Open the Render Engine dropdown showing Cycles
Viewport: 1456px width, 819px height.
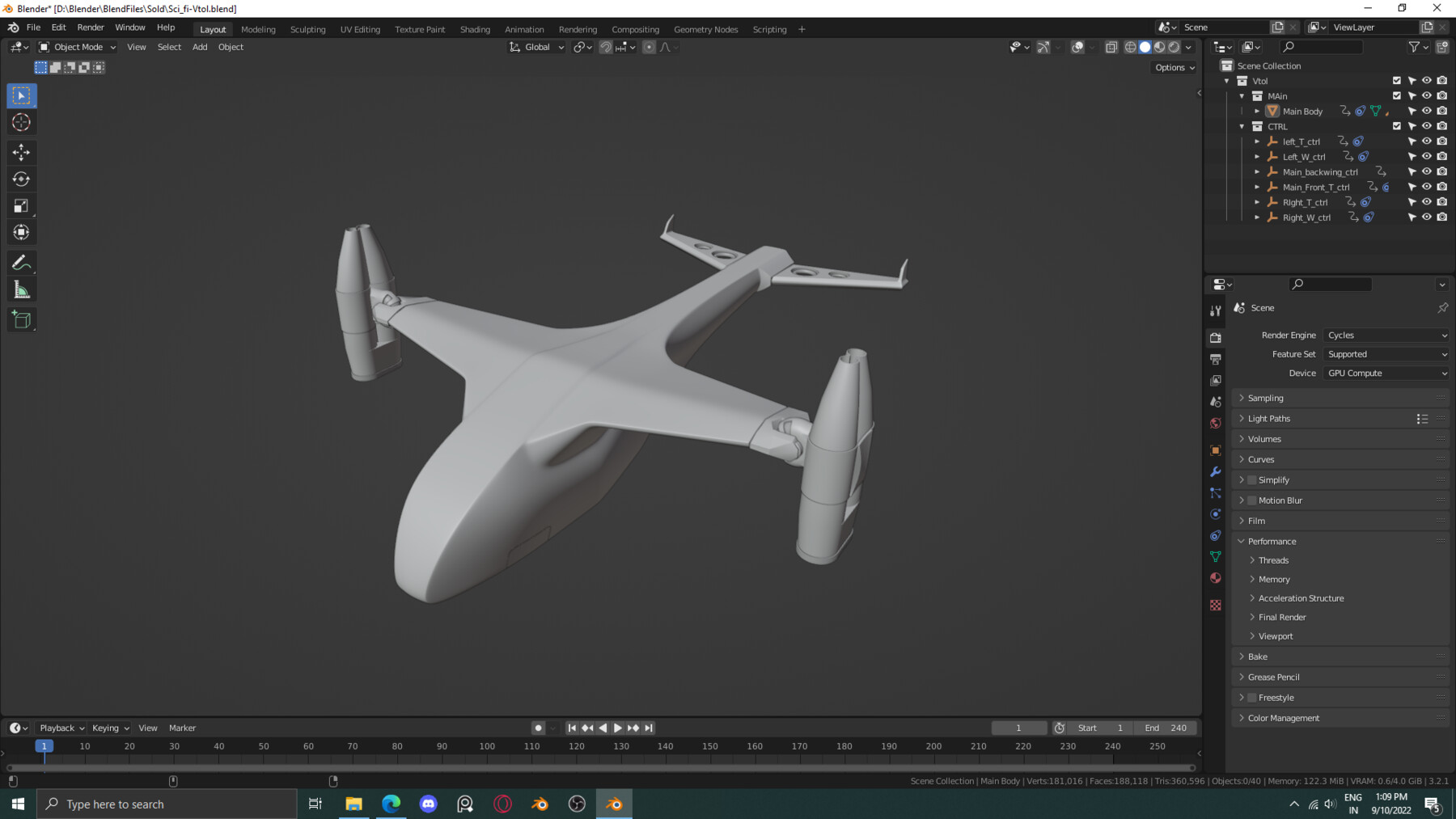[1386, 335]
